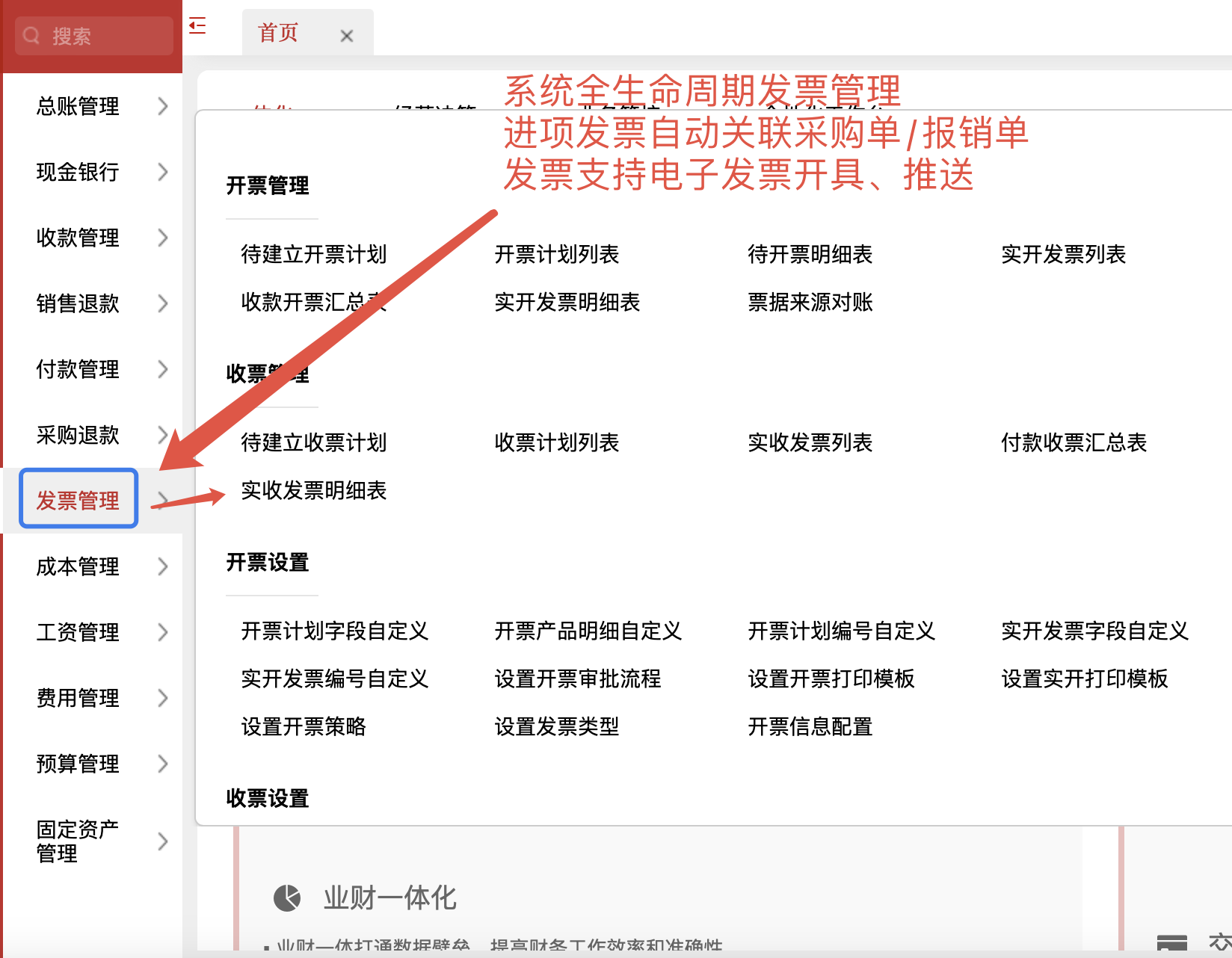Close the 首页 tab
1232x958 pixels.
pyautogui.click(x=346, y=36)
